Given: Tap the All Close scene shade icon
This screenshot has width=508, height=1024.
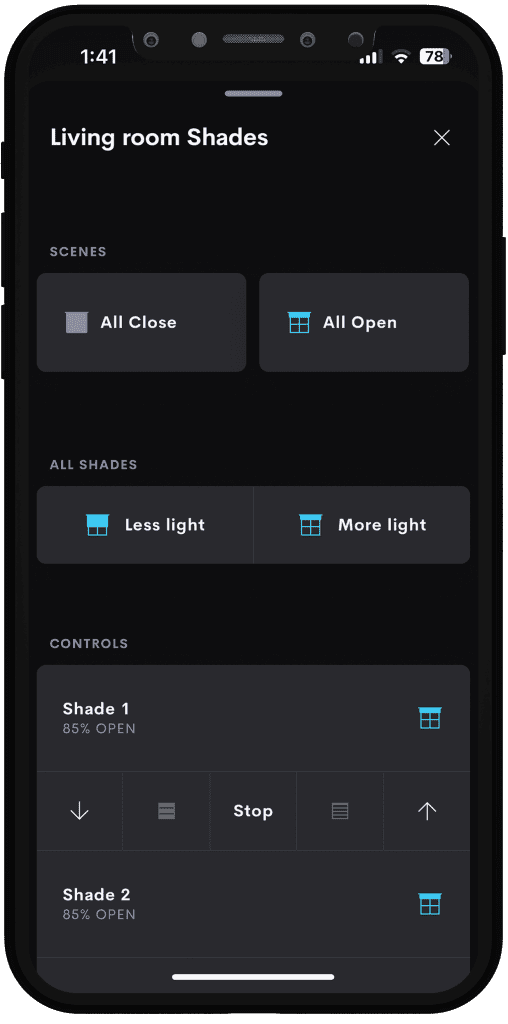Looking at the screenshot, I should pos(77,323).
